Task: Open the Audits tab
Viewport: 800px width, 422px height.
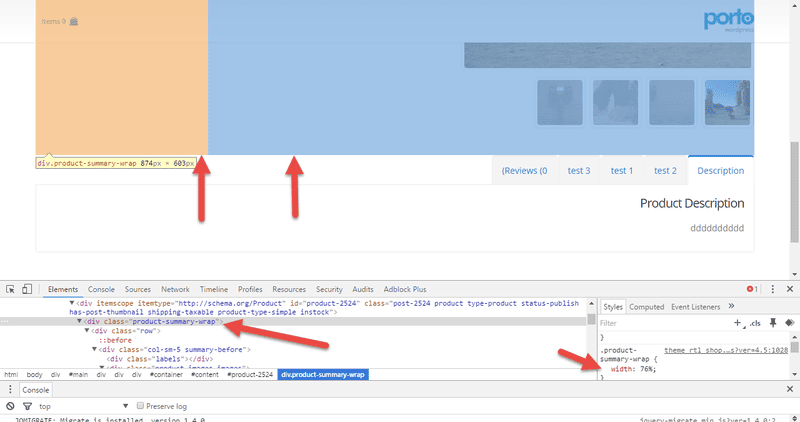Action: tap(363, 289)
